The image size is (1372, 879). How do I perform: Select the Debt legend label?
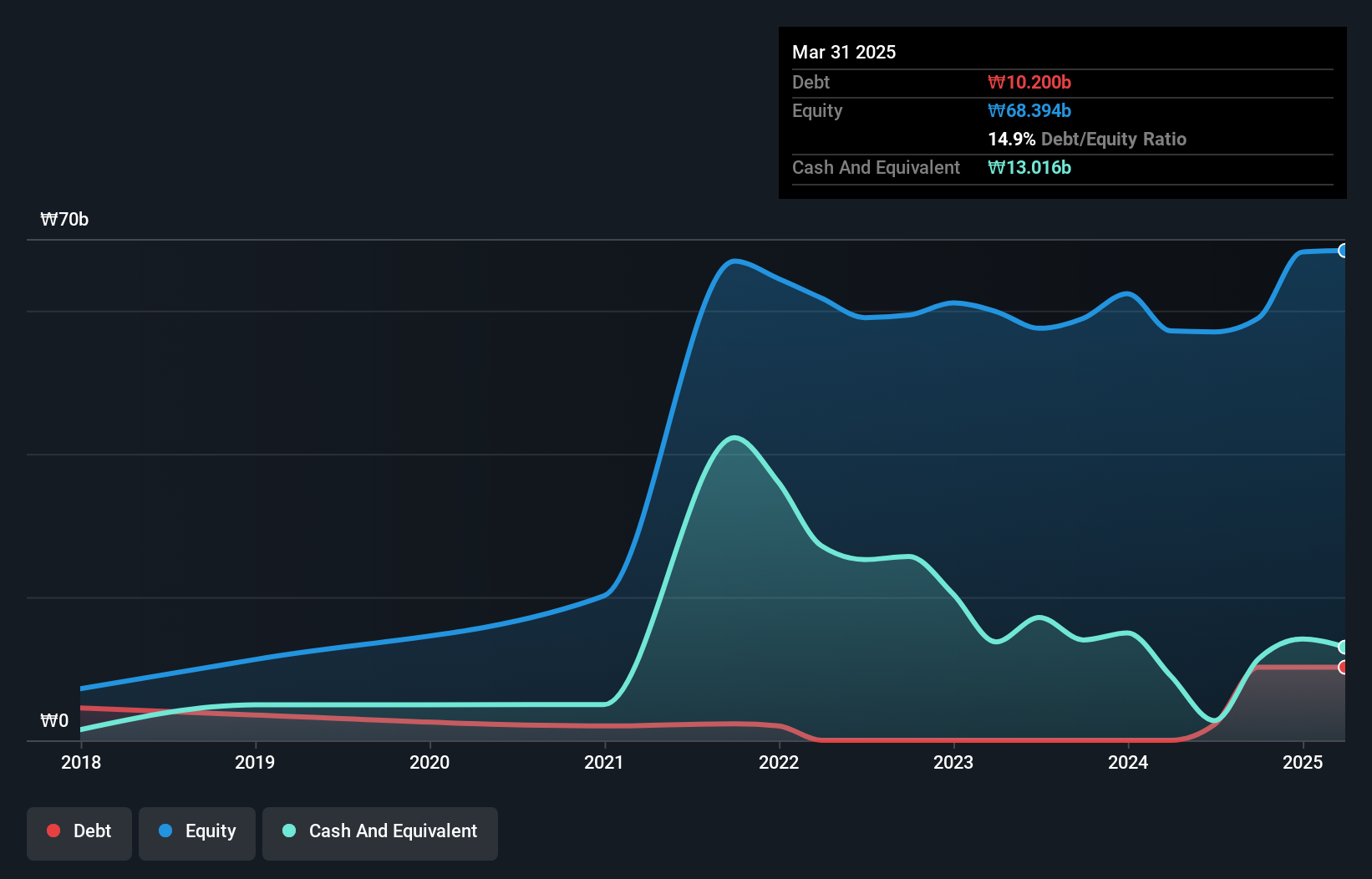click(x=92, y=831)
